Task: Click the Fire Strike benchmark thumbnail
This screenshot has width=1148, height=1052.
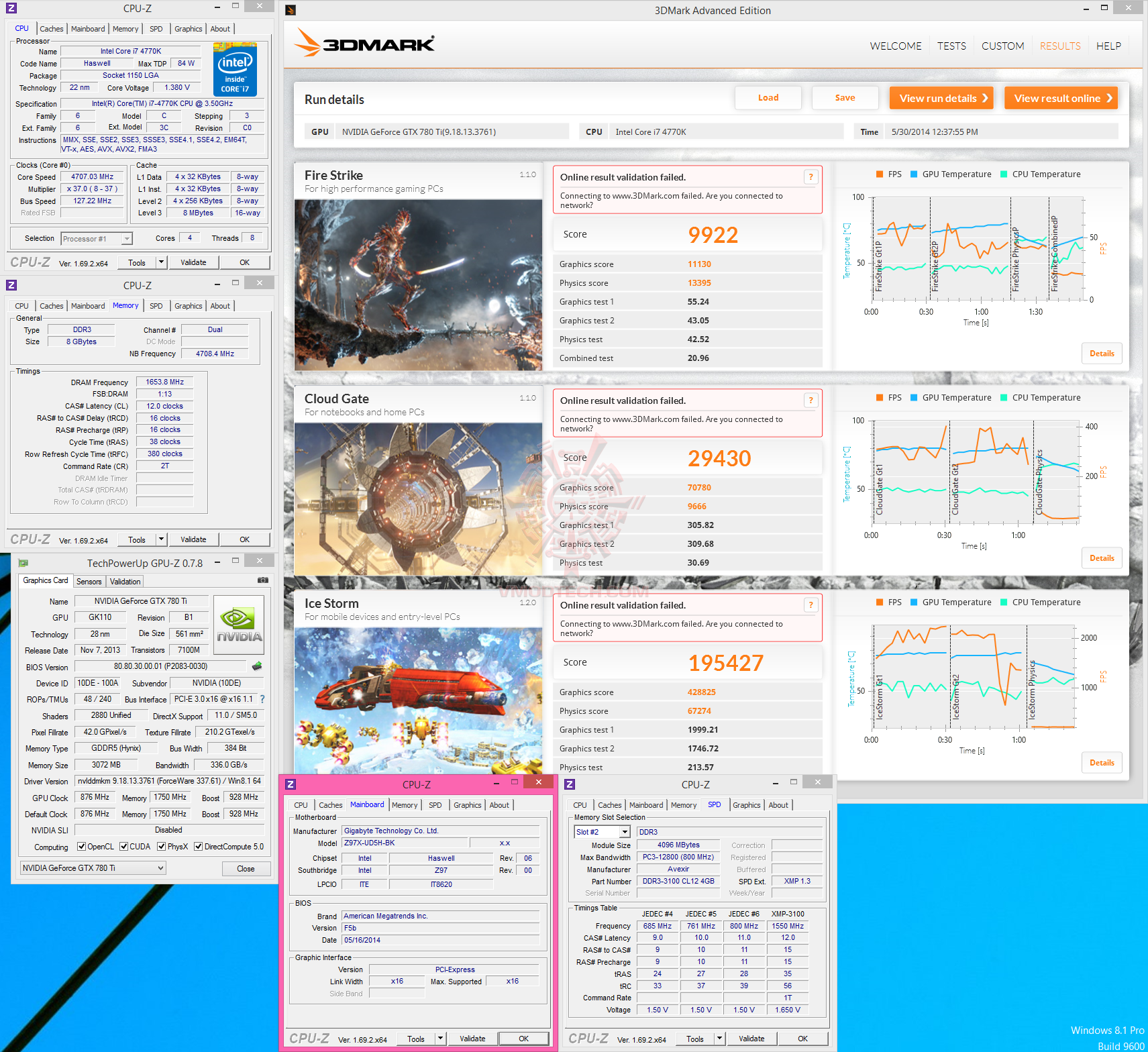Action: click(x=418, y=285)
